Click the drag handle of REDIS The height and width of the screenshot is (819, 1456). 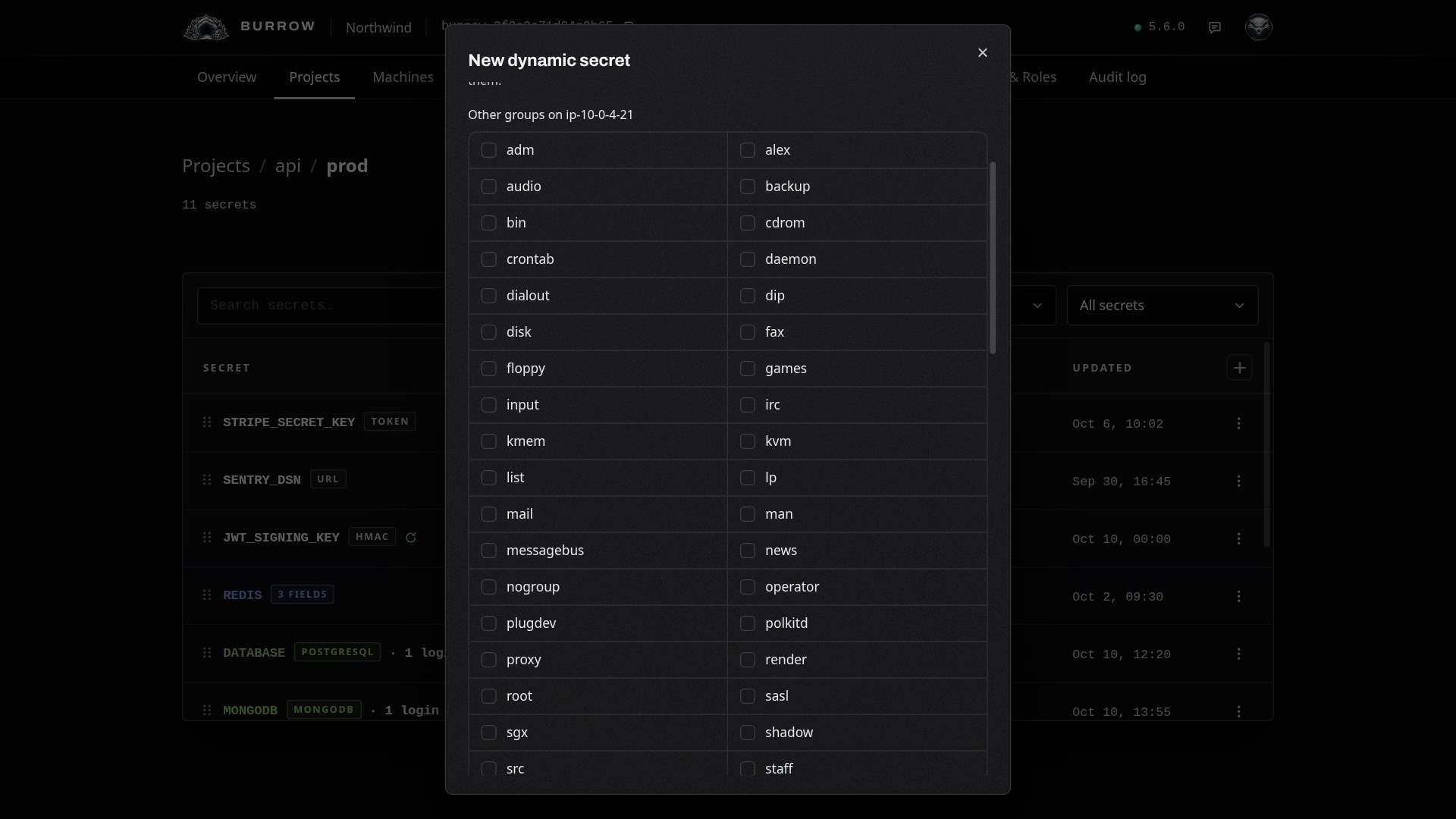[x=207, y=595]
